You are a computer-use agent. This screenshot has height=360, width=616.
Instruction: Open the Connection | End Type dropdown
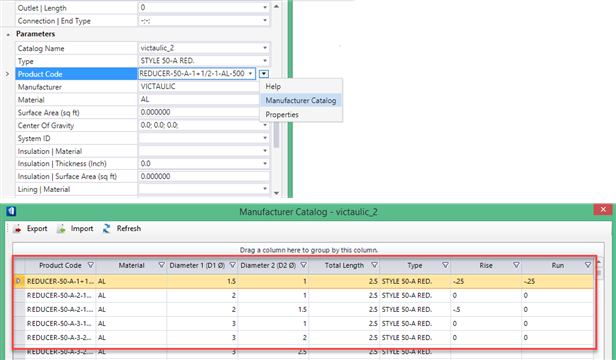[x=265, y=20]
